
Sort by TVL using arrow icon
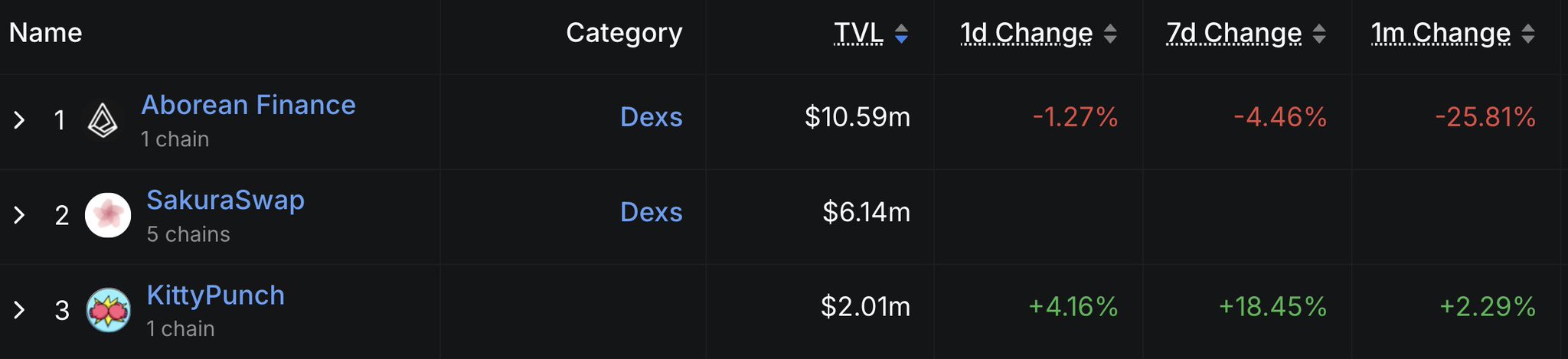pyautogui.click(x=901, y=34)
